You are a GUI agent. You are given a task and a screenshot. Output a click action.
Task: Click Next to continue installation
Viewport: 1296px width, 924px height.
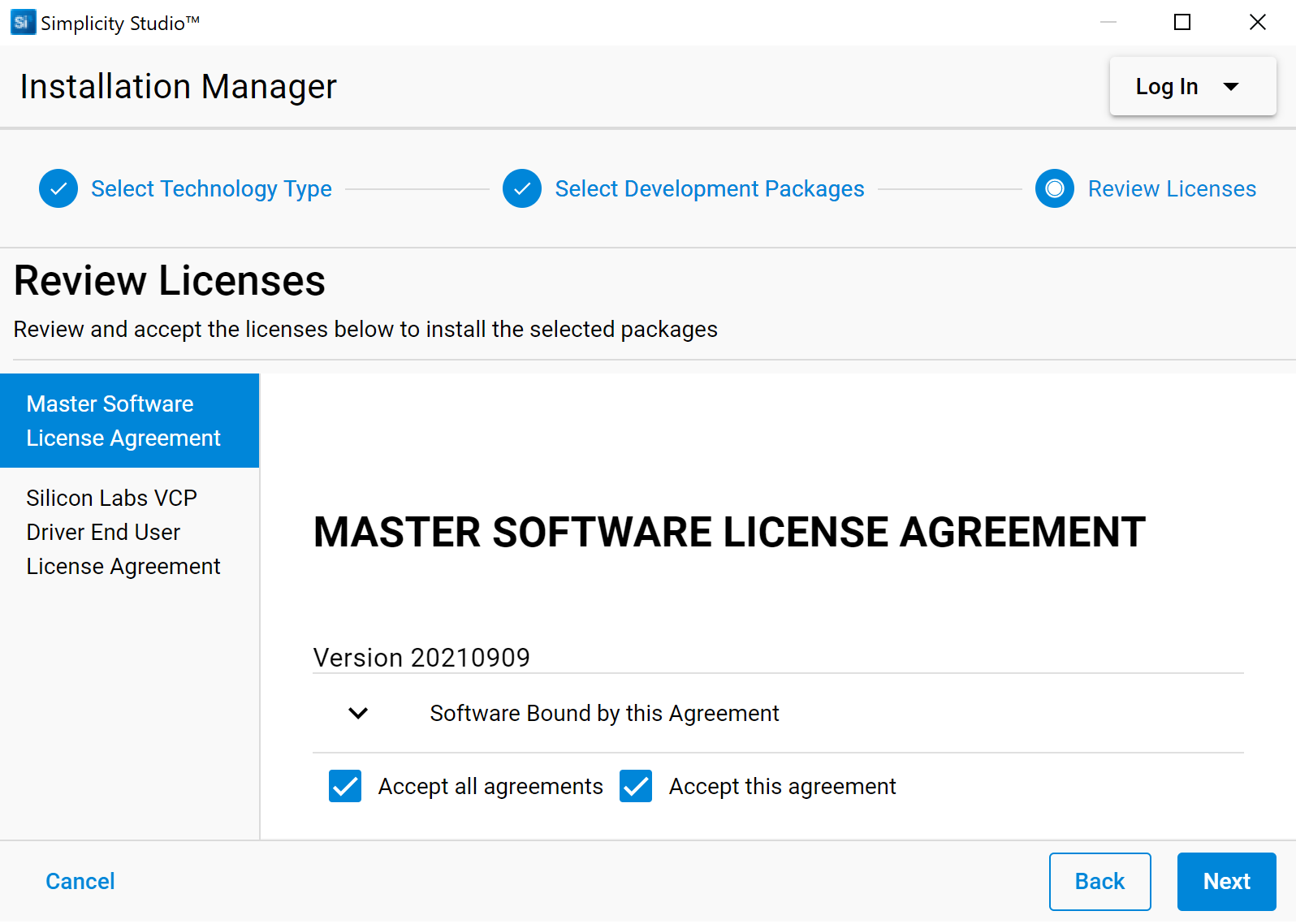tap(1226, 882)
